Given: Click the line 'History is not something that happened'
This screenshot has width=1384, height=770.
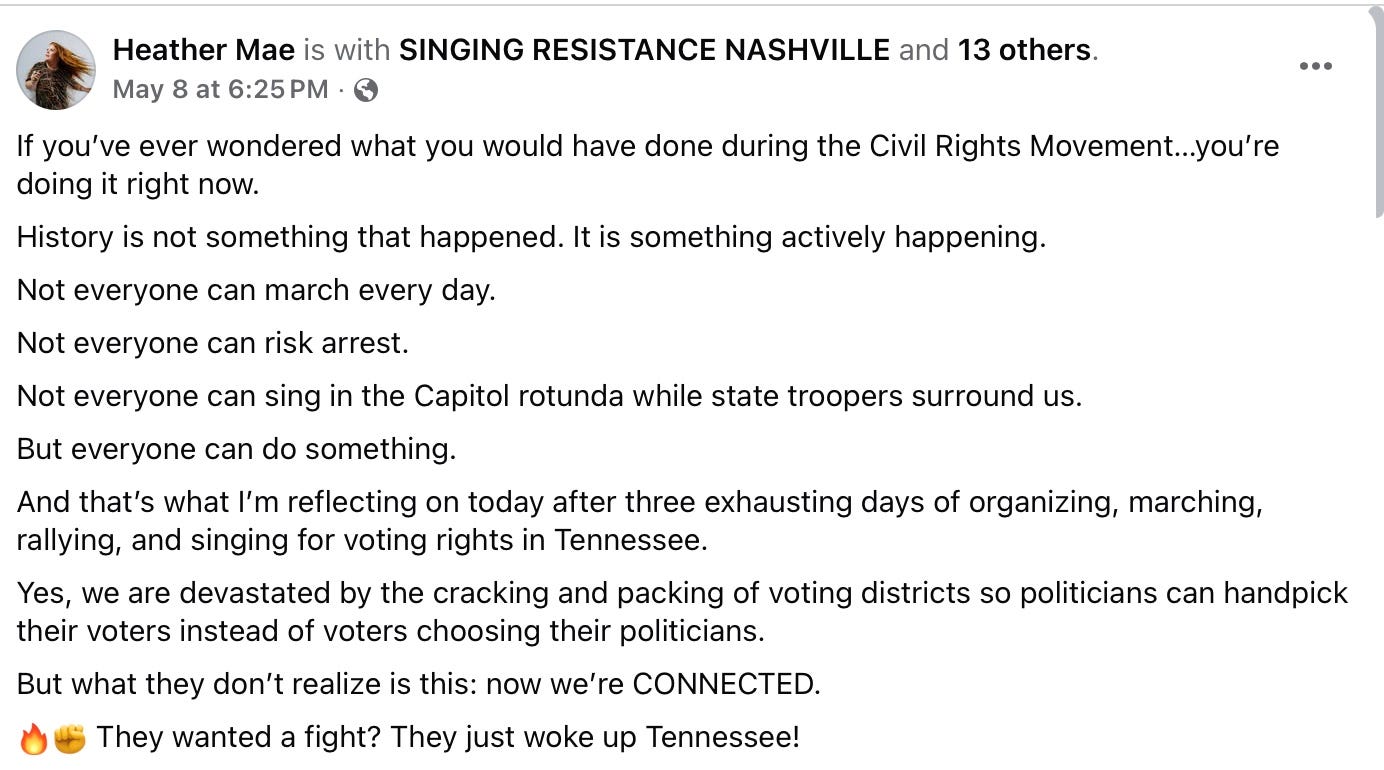Looking at the screenshot, I should [531, 237].
